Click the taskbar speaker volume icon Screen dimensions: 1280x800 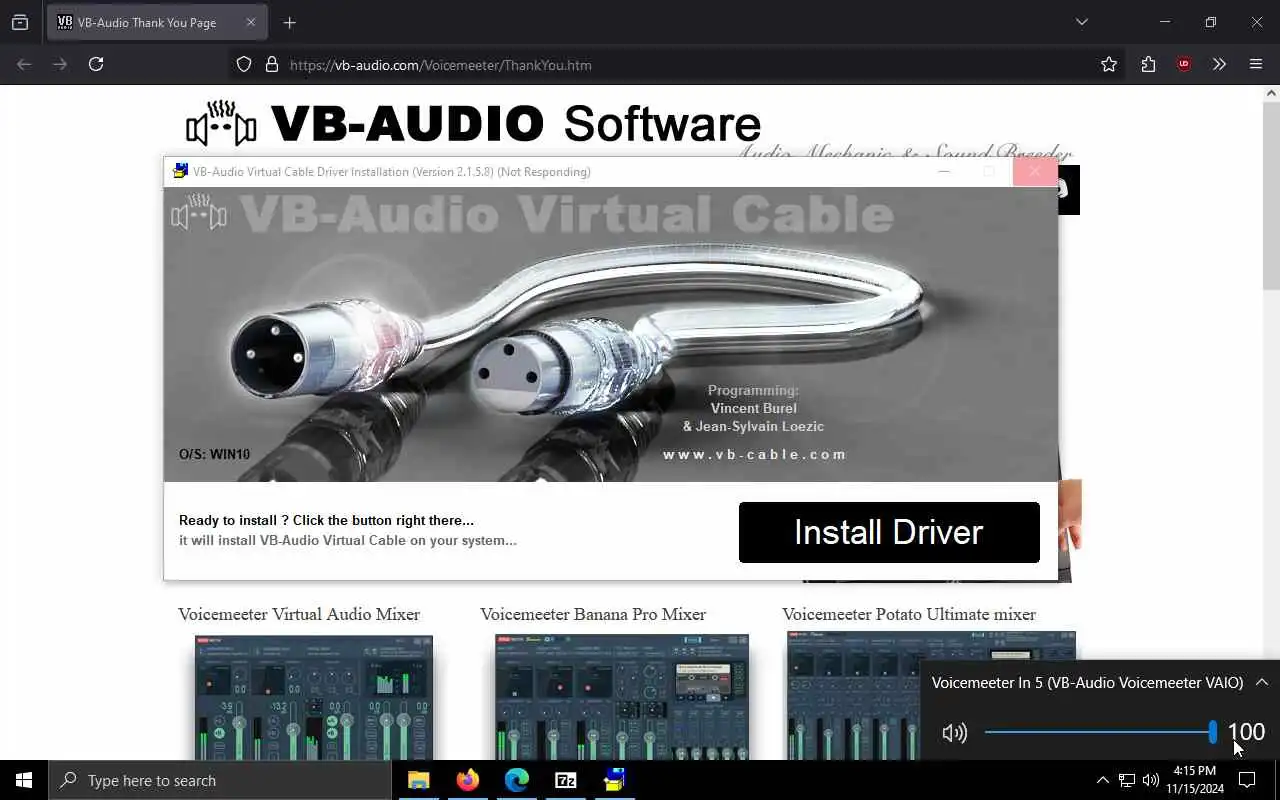tap(1151, 780)
